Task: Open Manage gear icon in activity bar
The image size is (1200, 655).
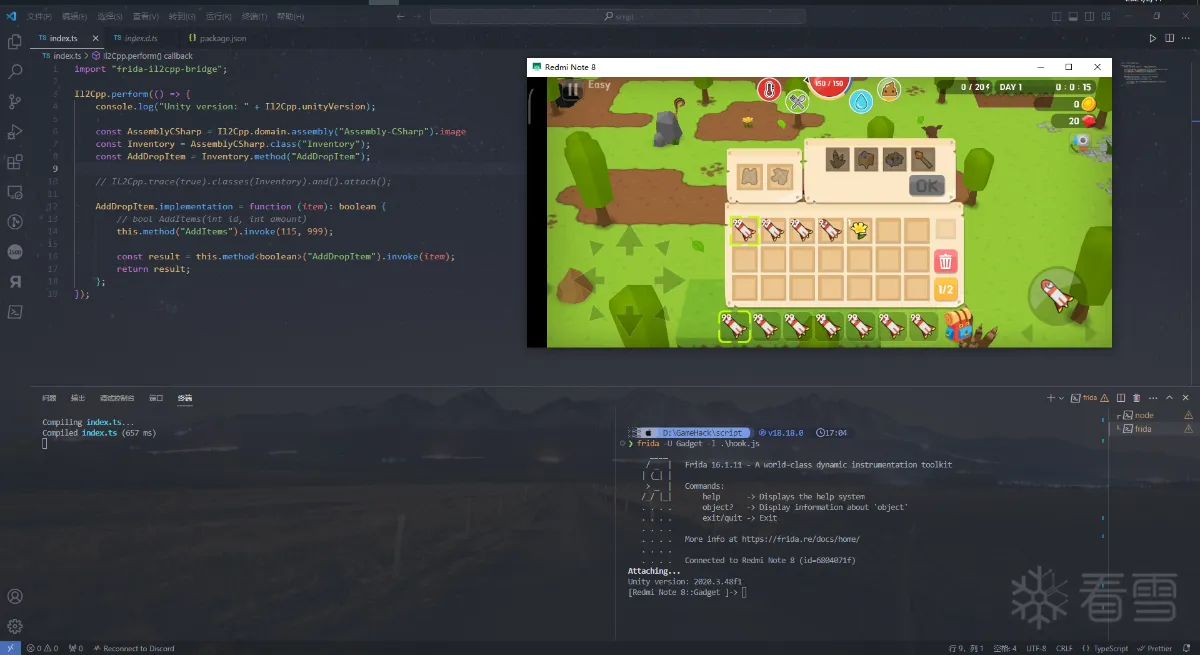Action: pyautogui.click(x=14, y=626)
